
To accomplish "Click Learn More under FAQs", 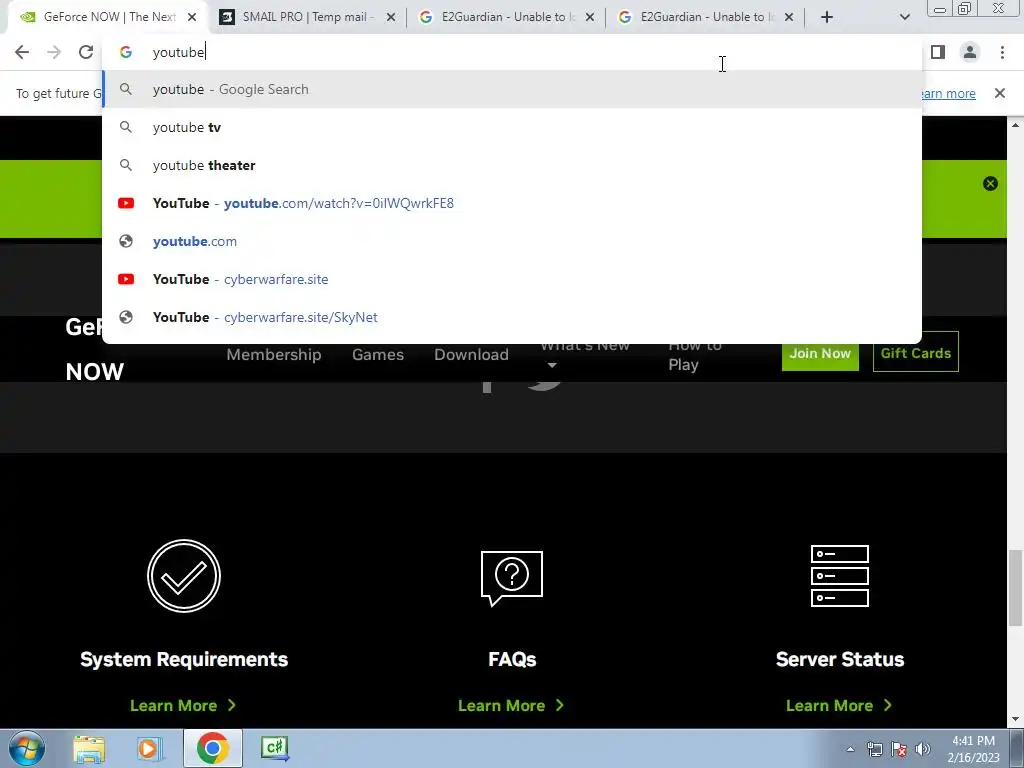I will [x=511, y=705].
